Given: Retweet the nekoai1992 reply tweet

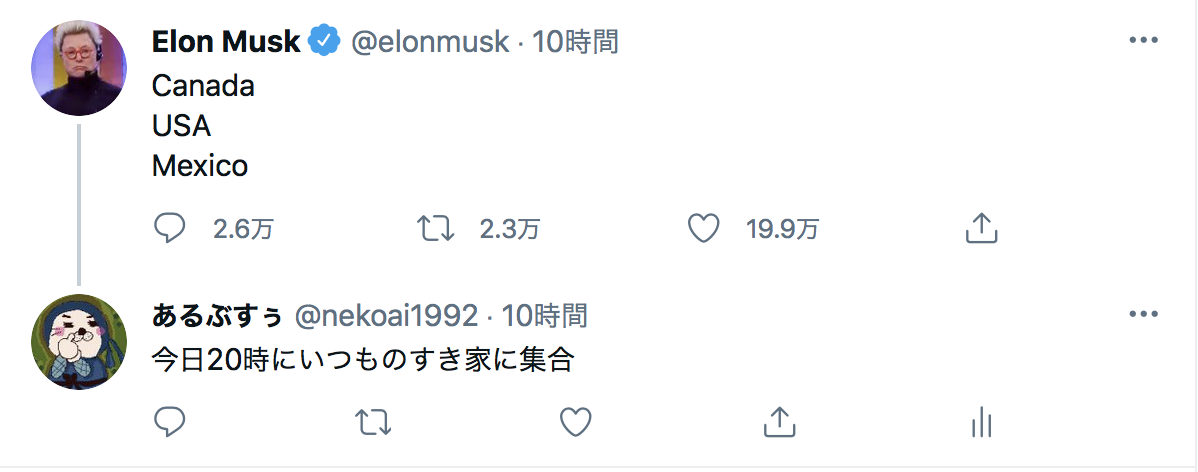Looking at the screenshot, I should 374,422.
